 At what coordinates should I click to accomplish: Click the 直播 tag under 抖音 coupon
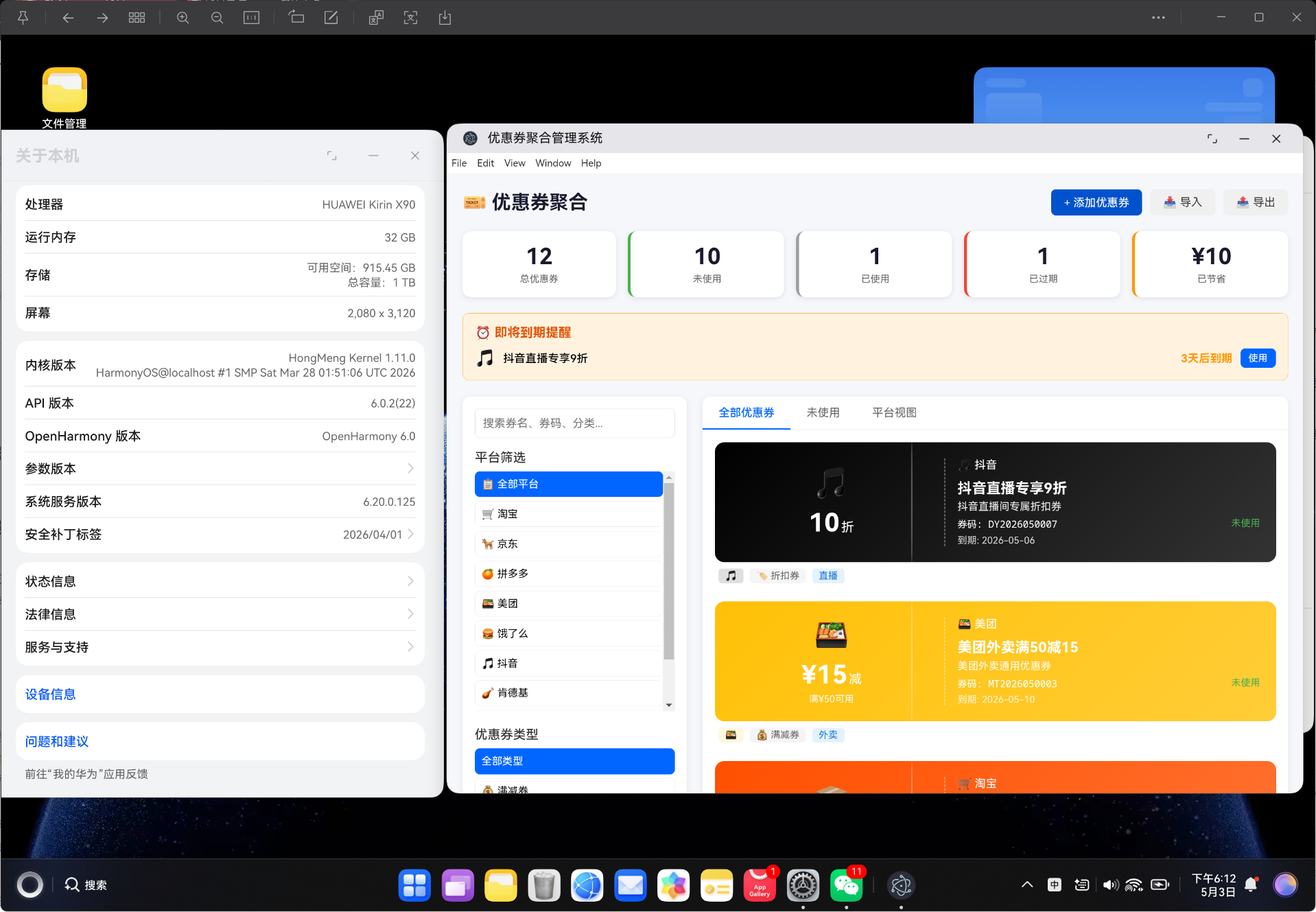click(828, 576)
